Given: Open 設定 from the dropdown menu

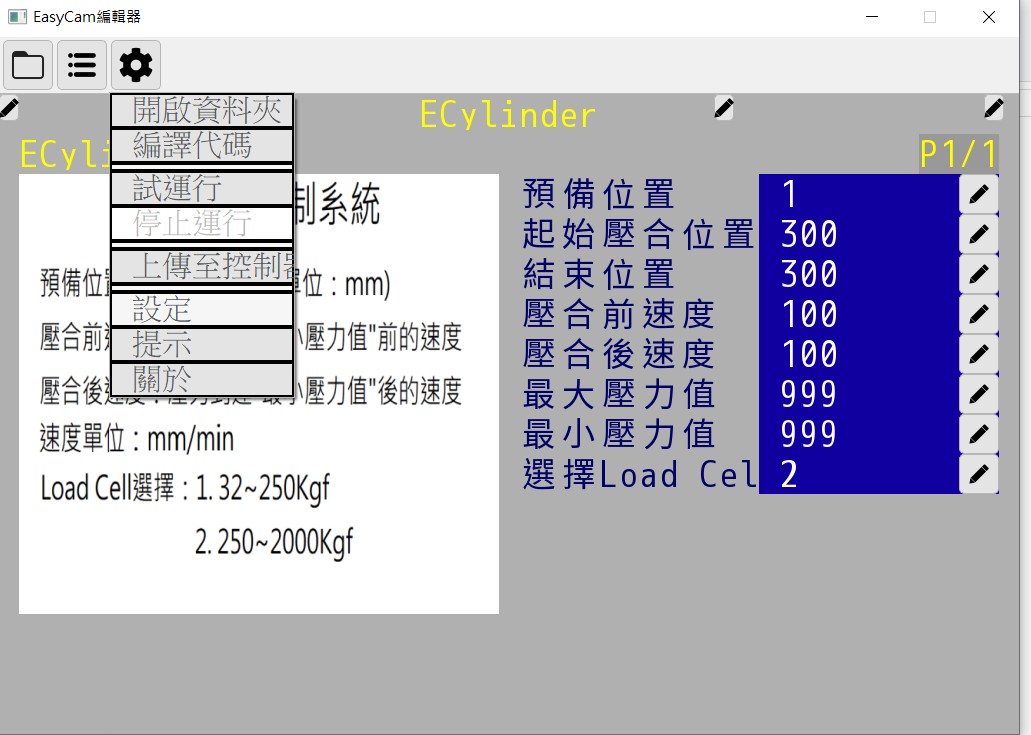Looking at the screenshot, I should click(x=202, y=310).
